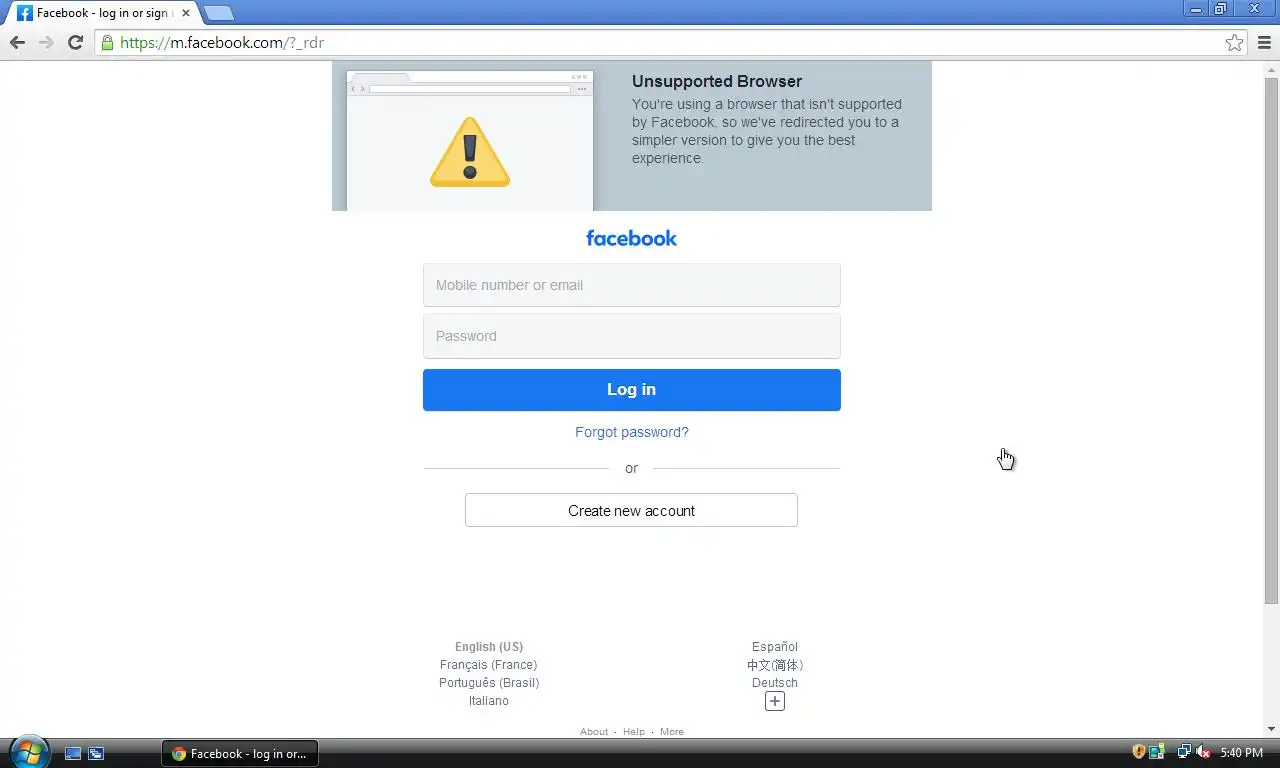Click the browser forward arrow
1280x768 pixels.
46,42
